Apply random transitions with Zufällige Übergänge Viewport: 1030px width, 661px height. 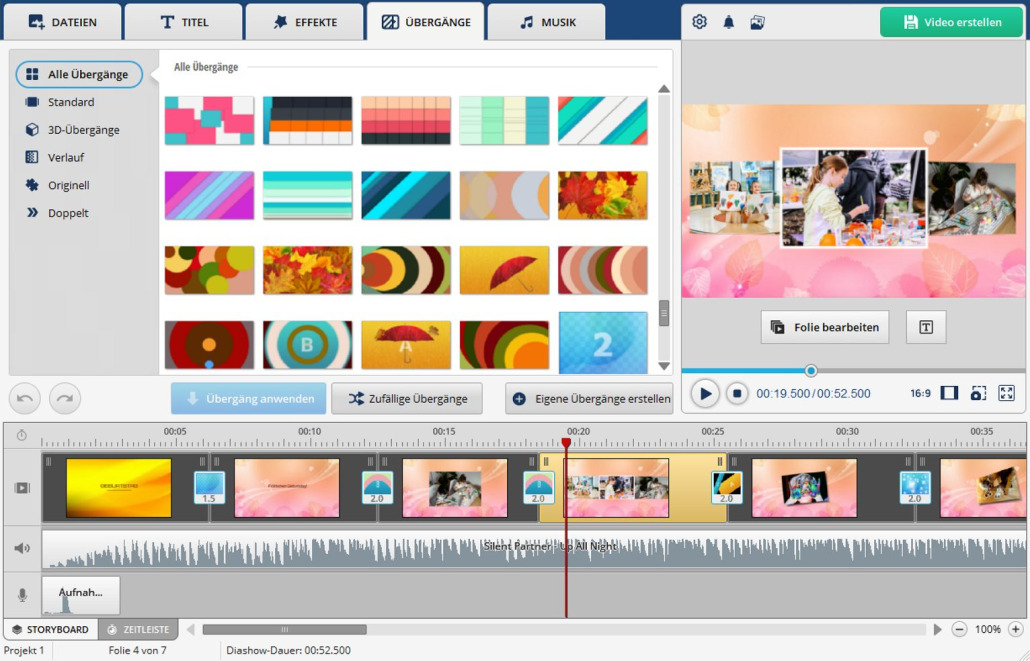pos(407,398)
